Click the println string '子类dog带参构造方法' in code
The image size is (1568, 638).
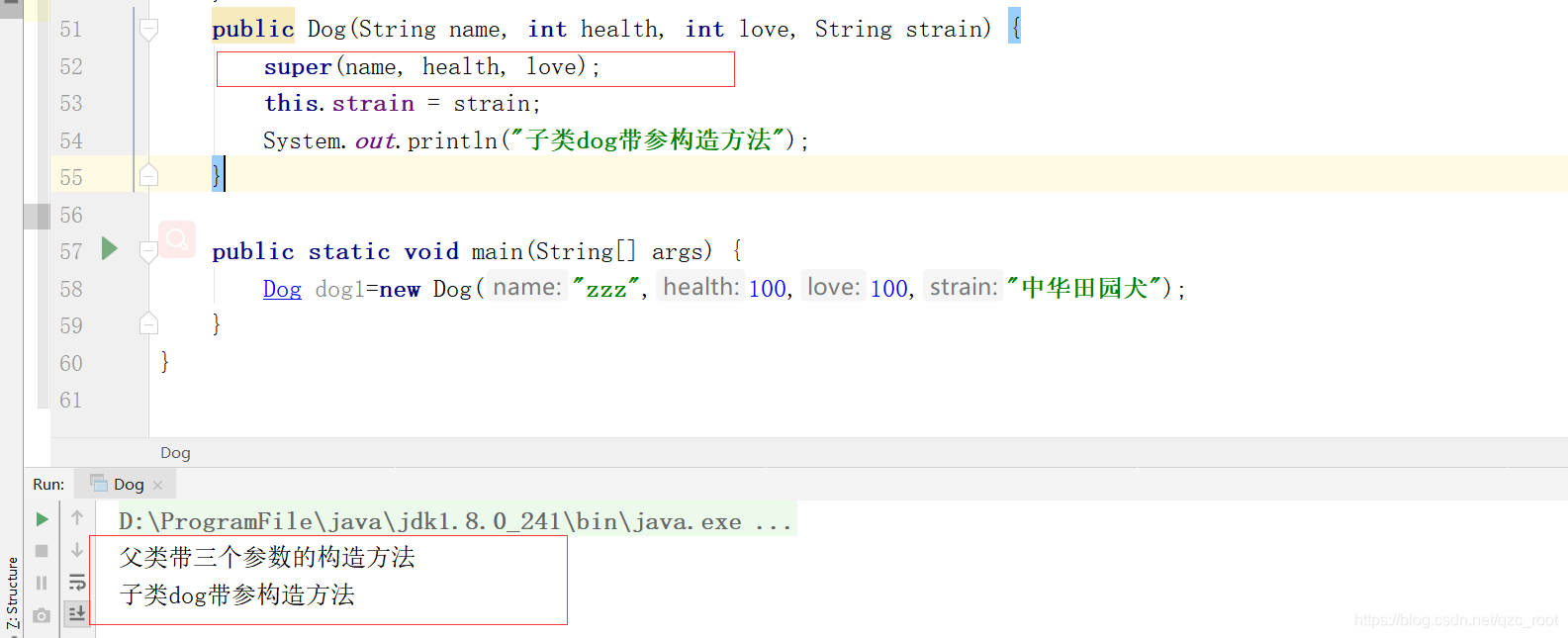[x=649, y=140]
